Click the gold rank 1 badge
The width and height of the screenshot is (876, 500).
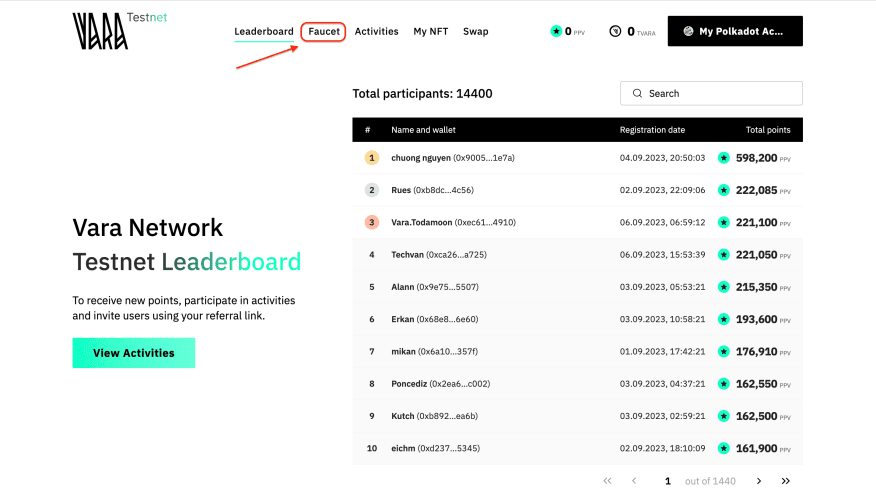372,158
